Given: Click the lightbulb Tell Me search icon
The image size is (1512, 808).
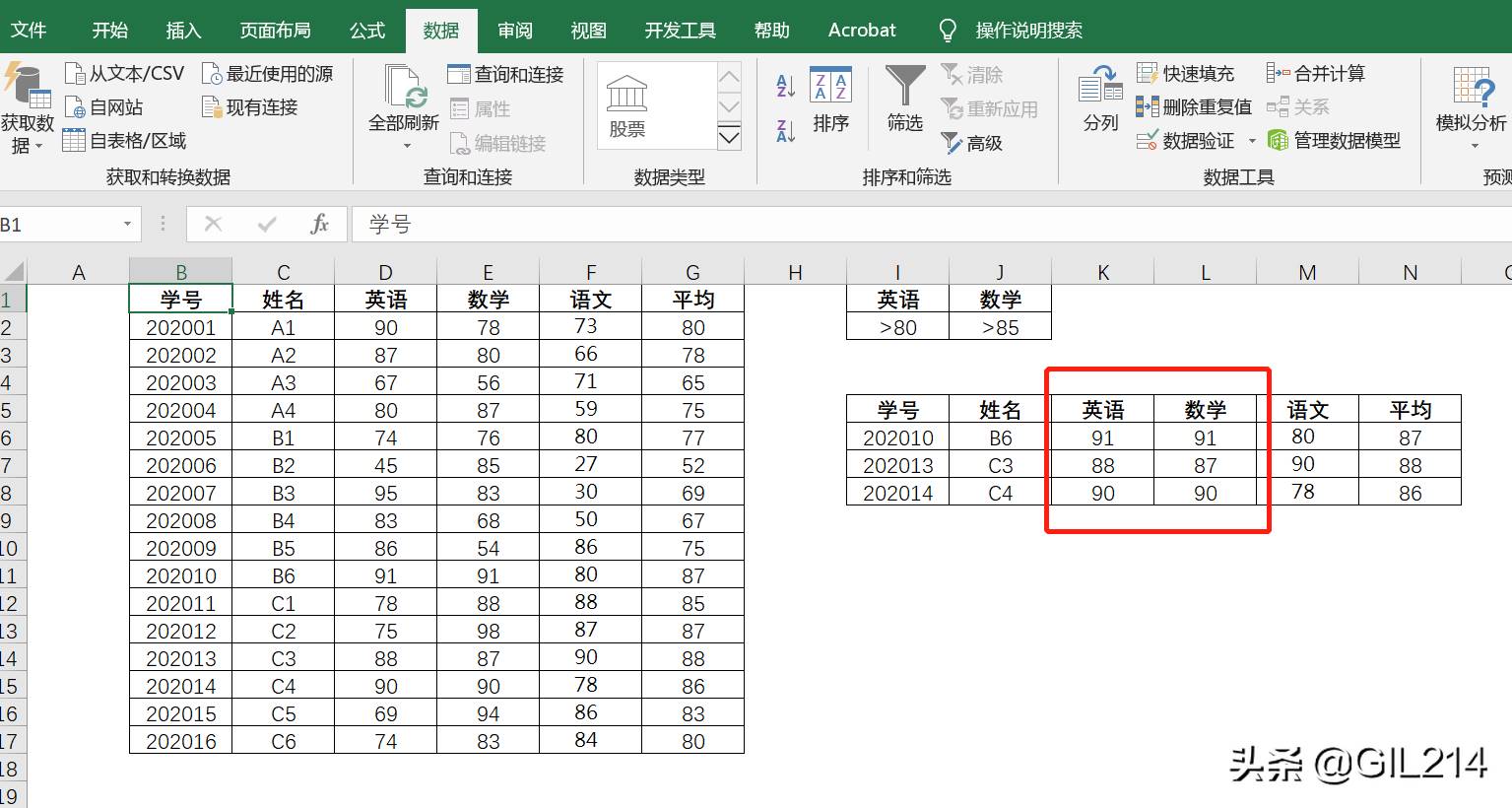Looking at the screenshot, I should 948,31.
